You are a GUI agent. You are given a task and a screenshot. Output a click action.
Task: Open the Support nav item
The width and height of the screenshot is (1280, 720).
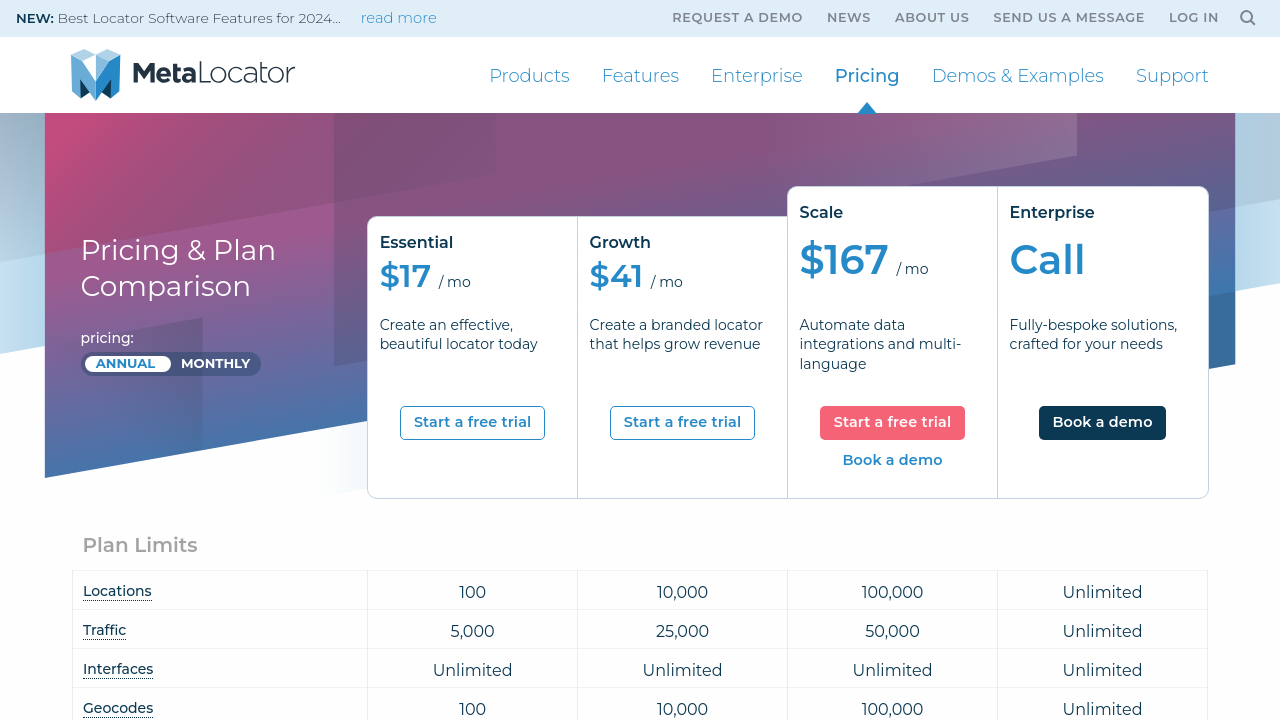1171,76
